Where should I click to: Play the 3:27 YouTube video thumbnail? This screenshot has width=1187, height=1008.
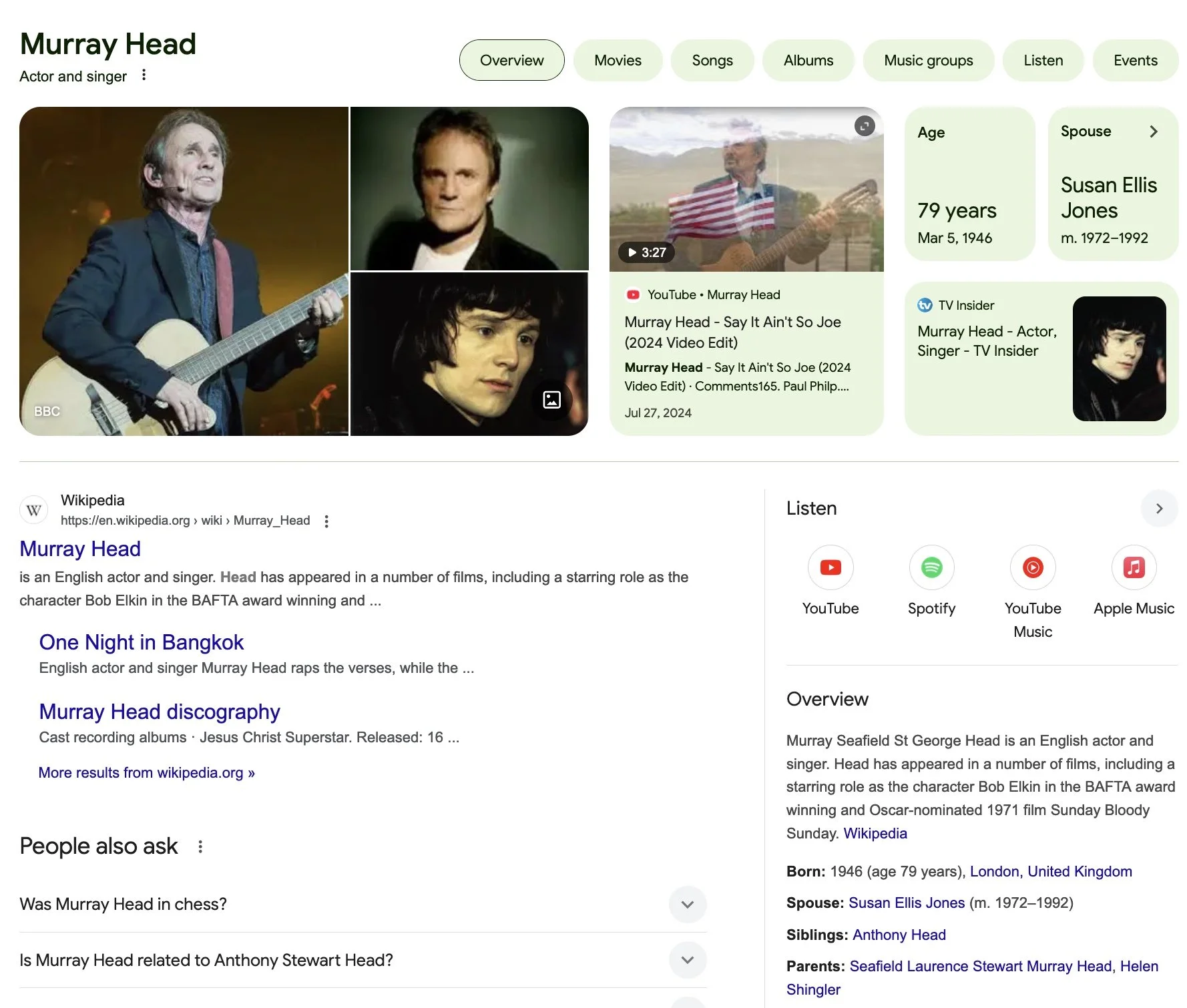click(x=746, y=189)
